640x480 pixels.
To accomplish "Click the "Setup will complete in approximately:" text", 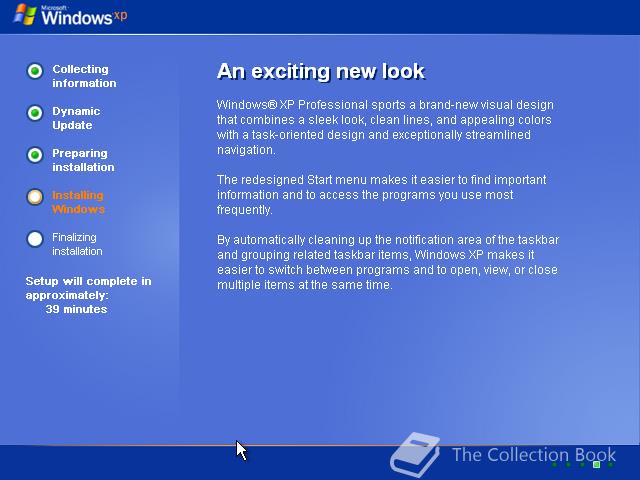I will pos(88,288).
